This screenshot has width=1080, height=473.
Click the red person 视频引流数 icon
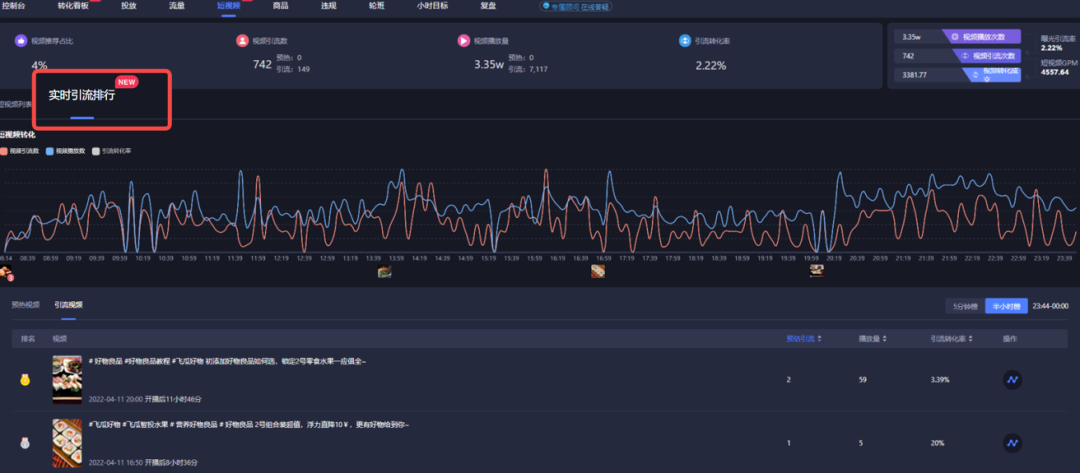[242, 41]
